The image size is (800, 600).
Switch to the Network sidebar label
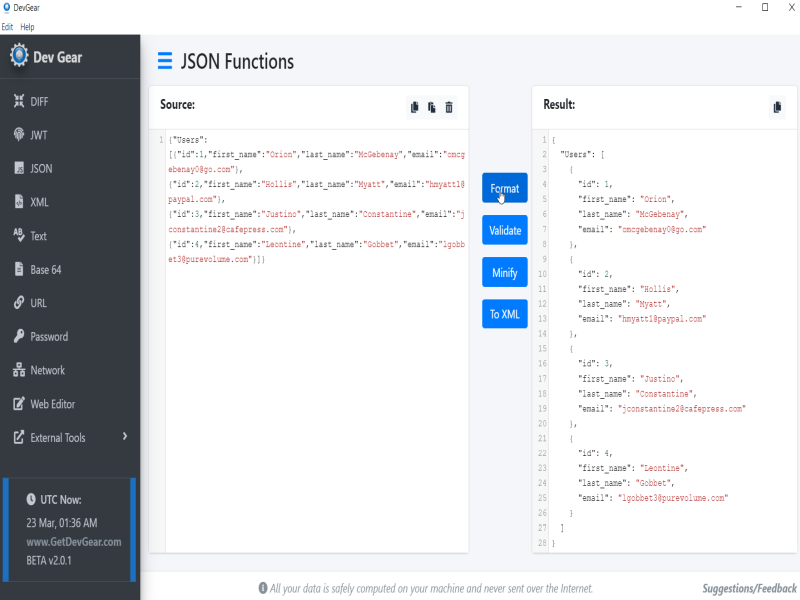pyautogui.click(x=47, y=370)
